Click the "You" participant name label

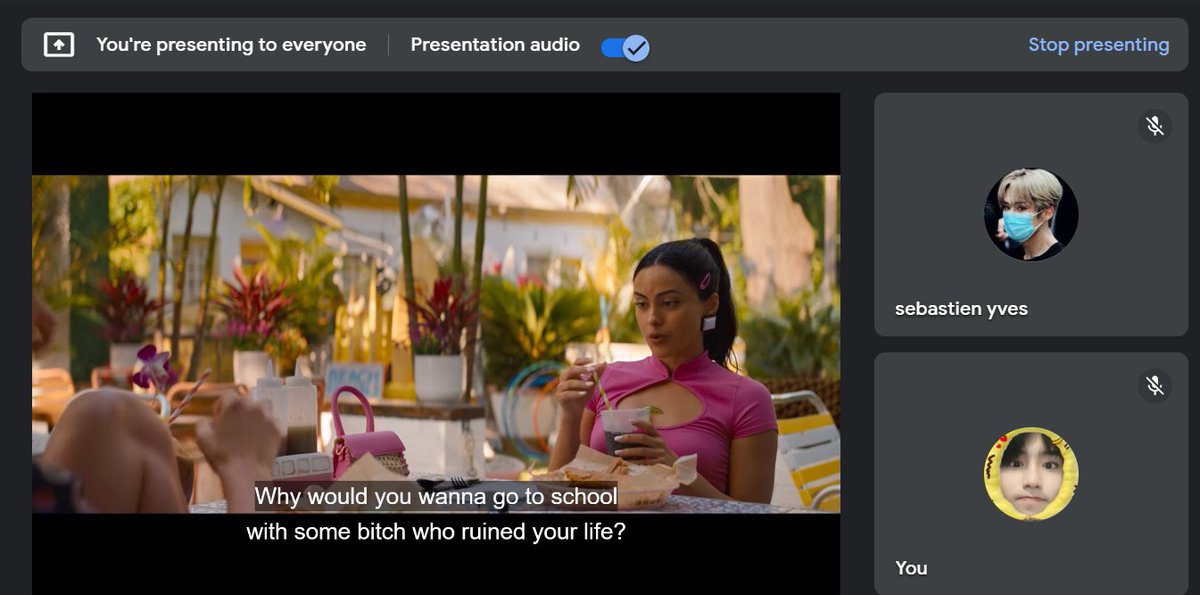(x=911, y=568)
